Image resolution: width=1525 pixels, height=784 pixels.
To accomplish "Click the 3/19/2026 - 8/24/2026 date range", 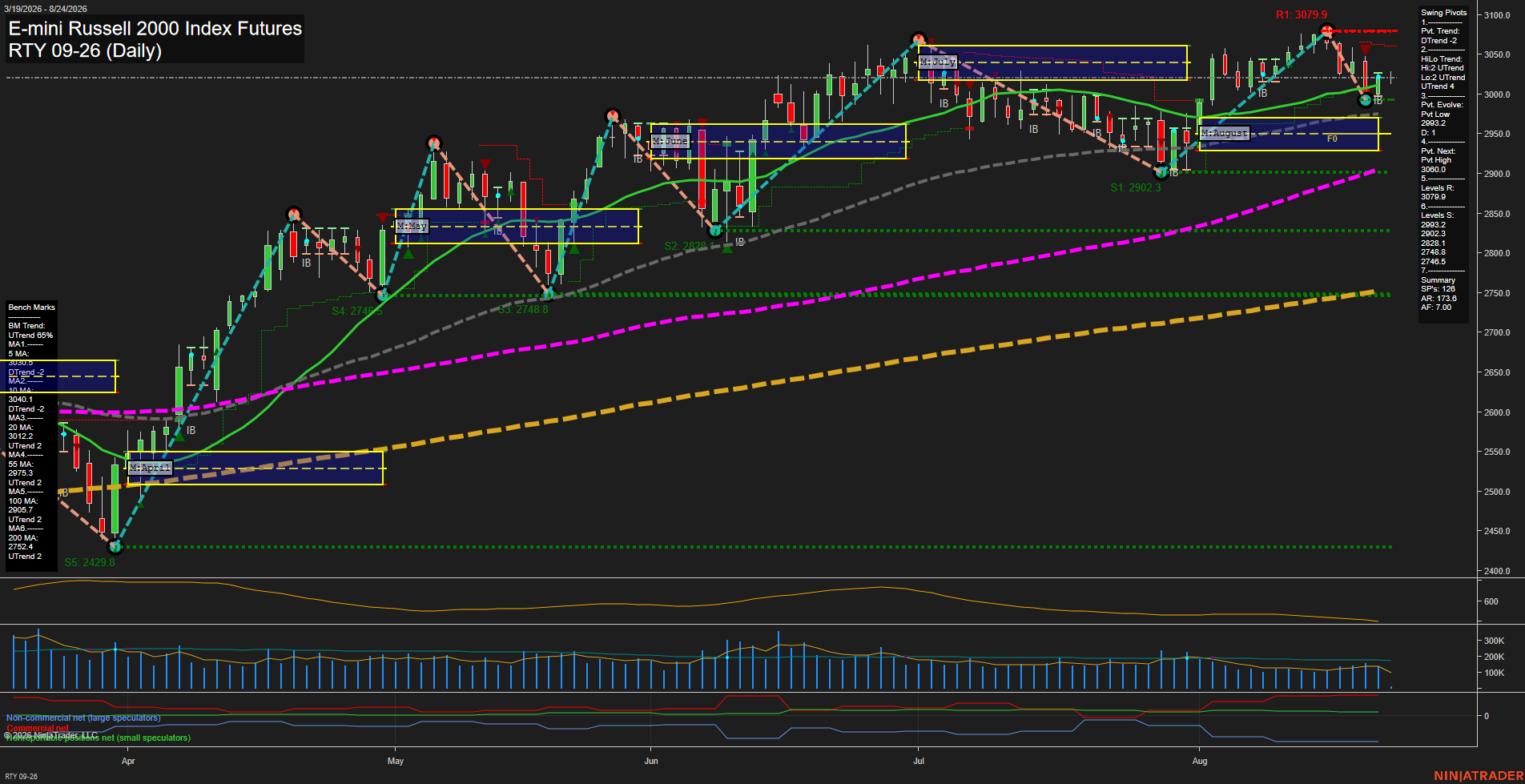I will tap(45, 9).
